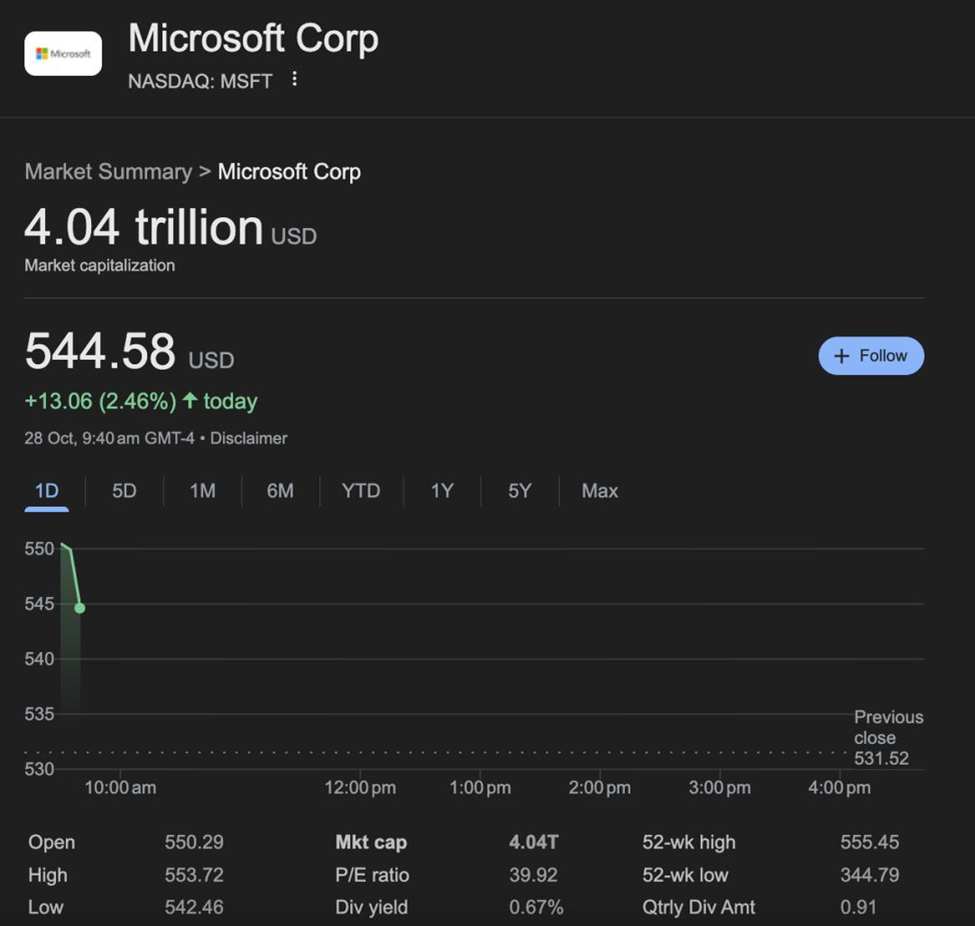Click the P/E ratio stat label
Image resolution: width=975 pixels, height=926 pixels.
click(x=372, y=875)
